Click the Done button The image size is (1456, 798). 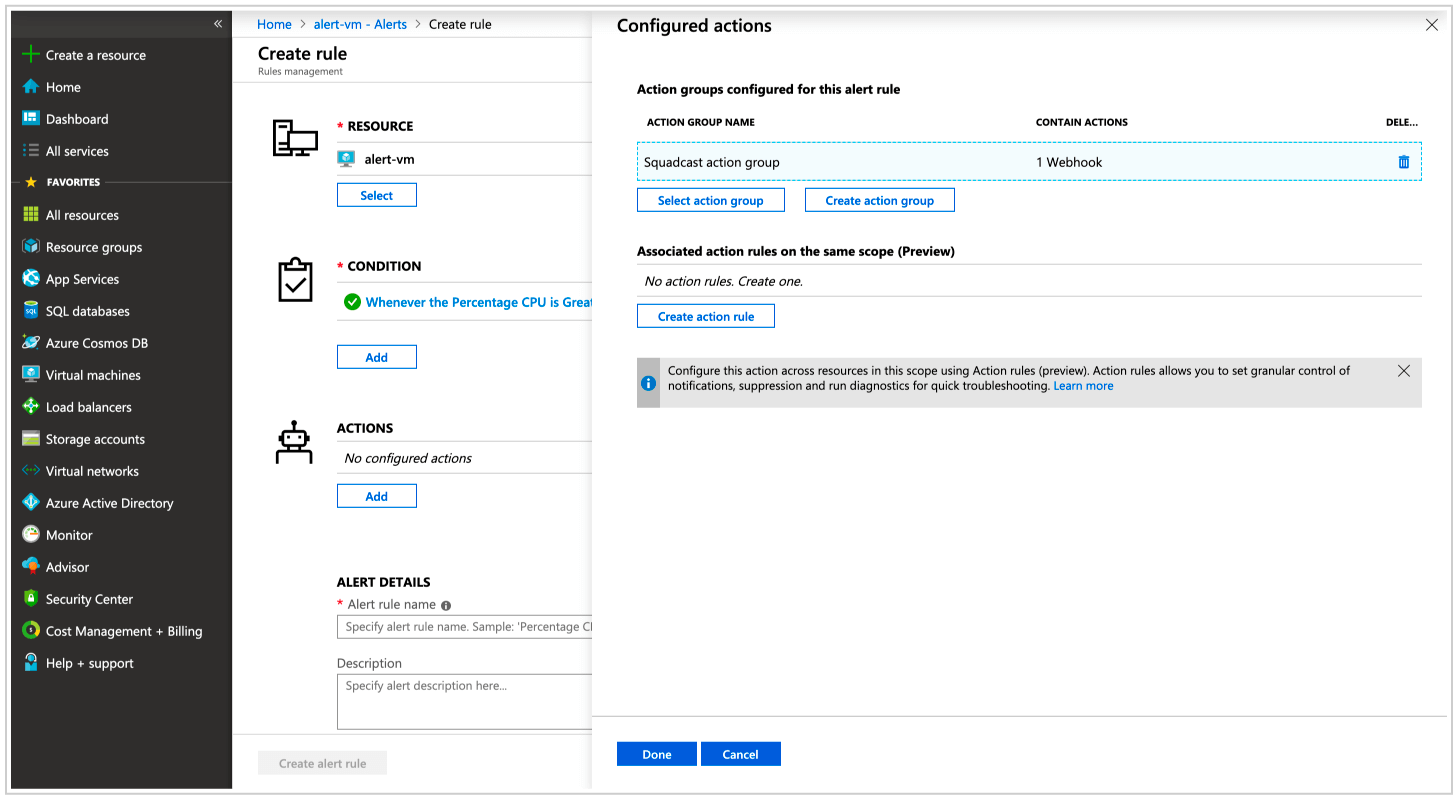tap(657, 754)
